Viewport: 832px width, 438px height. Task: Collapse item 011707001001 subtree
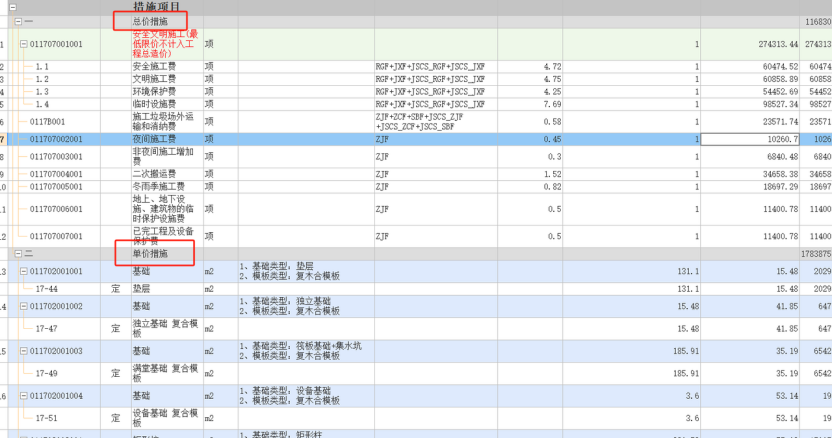[x=25, y=44]
